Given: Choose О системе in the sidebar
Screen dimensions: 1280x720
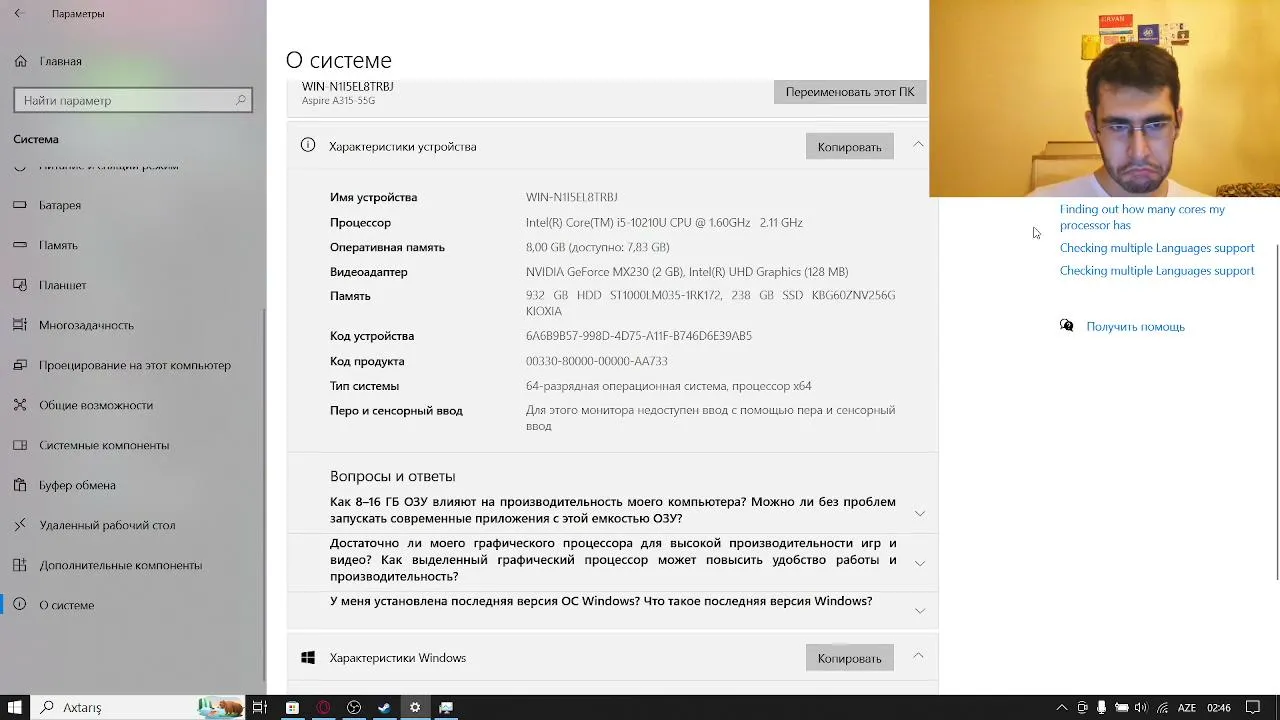Looking at the screenshot, I should [66, 605].
